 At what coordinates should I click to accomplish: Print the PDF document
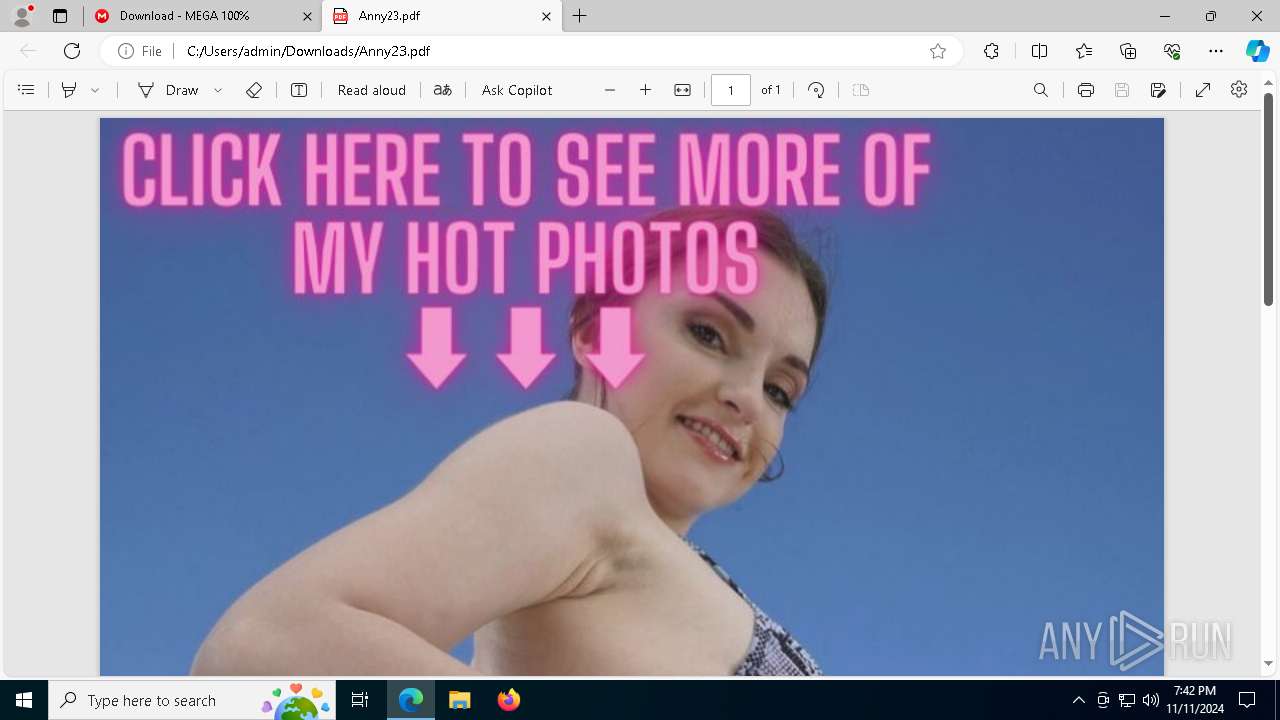(1086, 90)
